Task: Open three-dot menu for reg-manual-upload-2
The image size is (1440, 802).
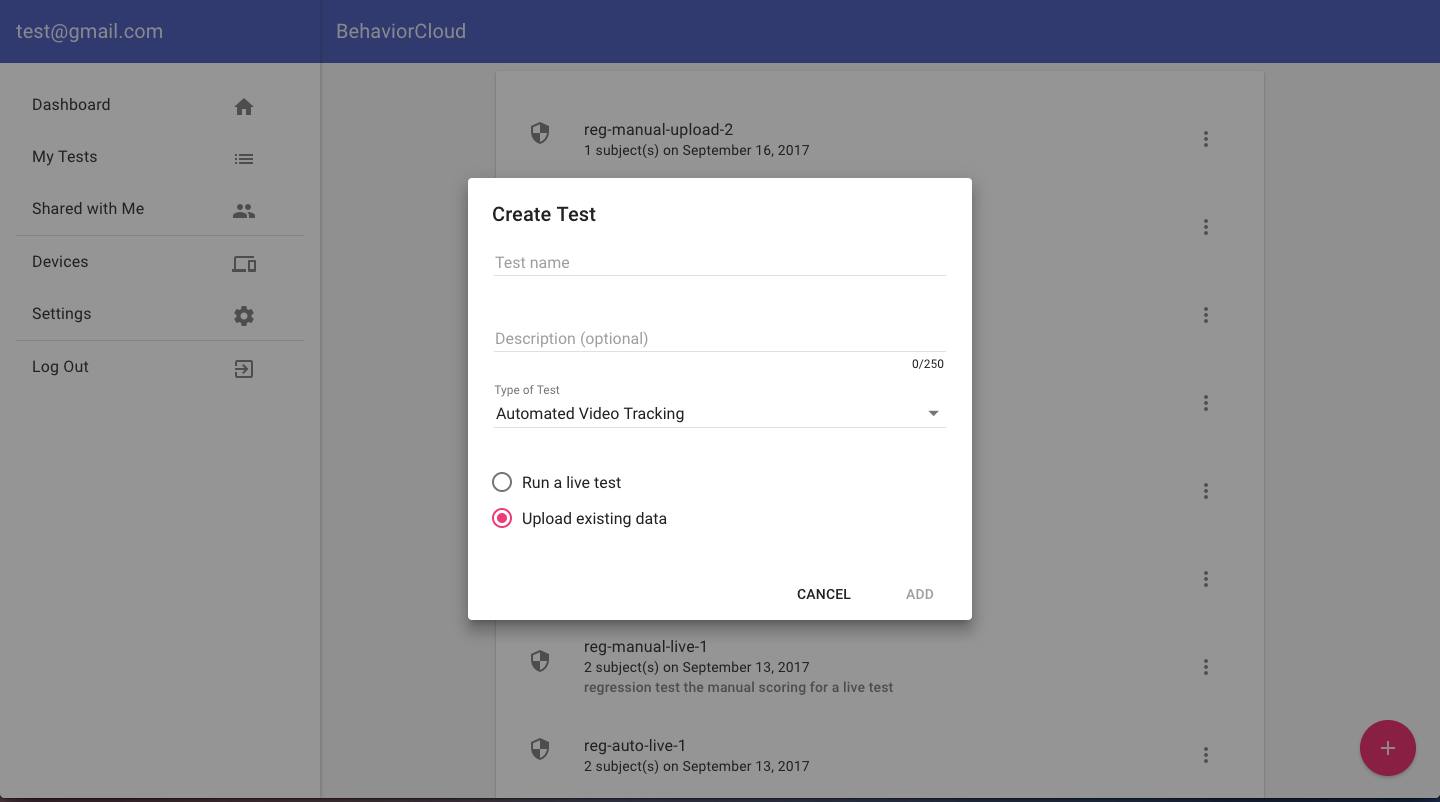Action: tap(1206, 139)
